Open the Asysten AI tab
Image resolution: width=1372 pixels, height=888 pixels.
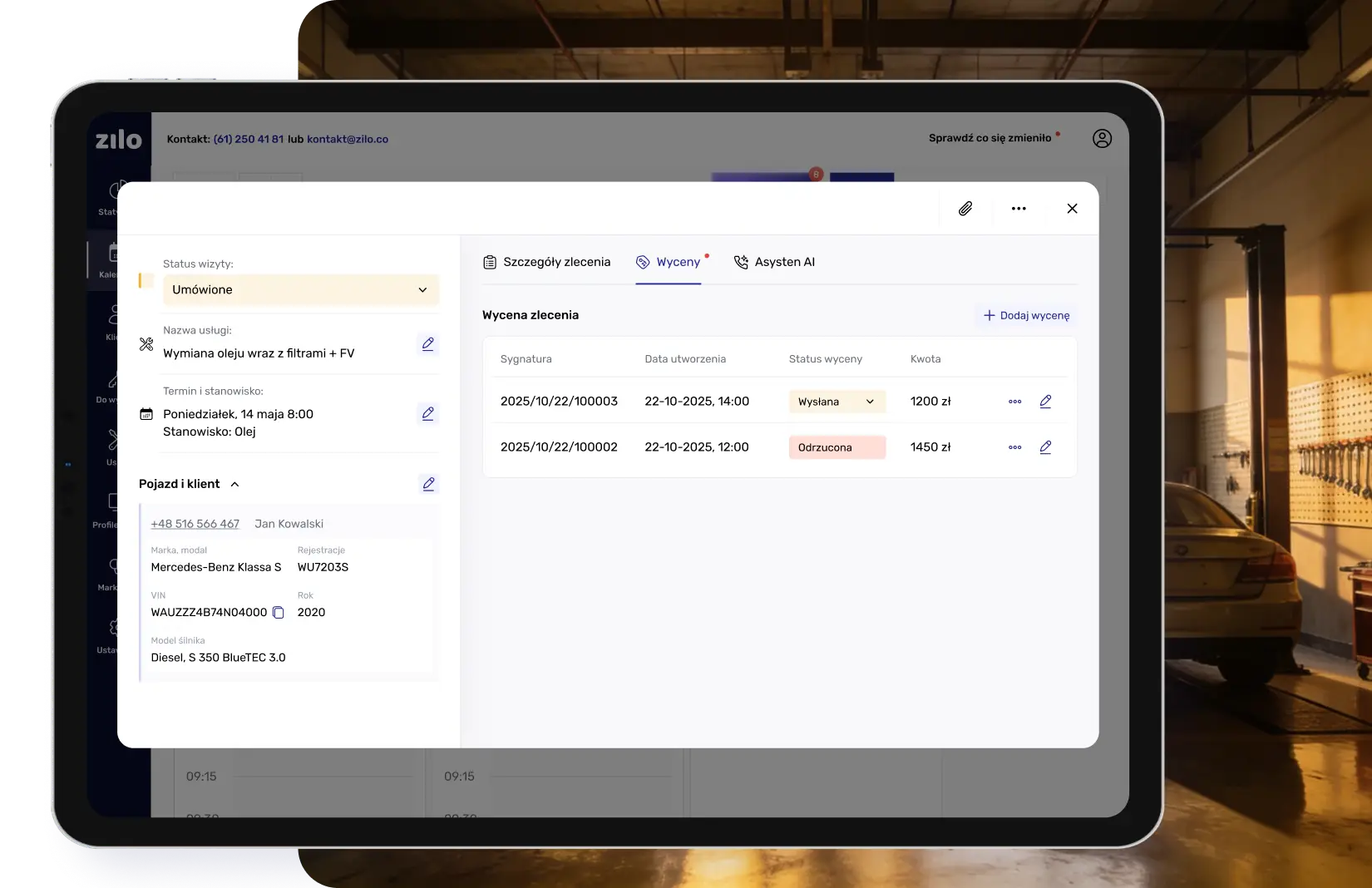tap(774, 262)
